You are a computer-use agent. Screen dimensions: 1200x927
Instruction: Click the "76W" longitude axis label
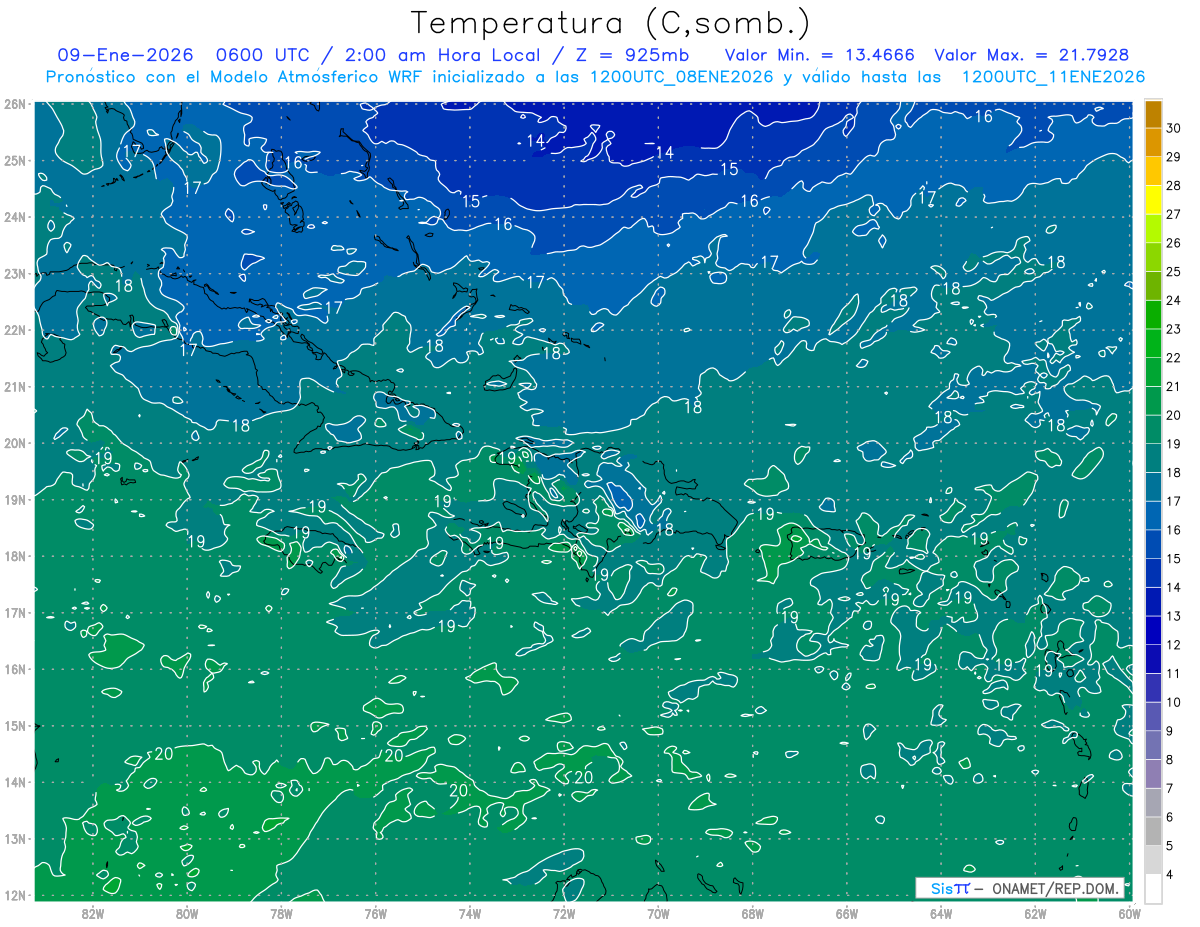click(376, 913)
